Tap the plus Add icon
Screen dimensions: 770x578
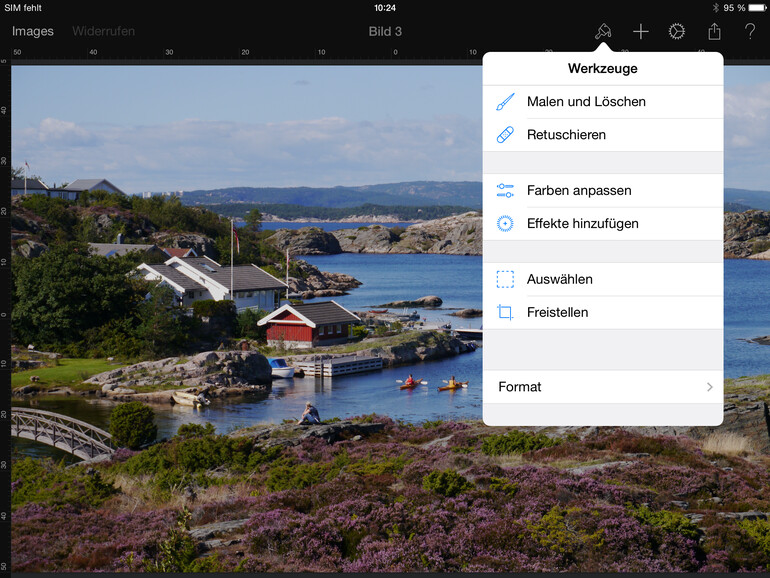coord(640,32)
